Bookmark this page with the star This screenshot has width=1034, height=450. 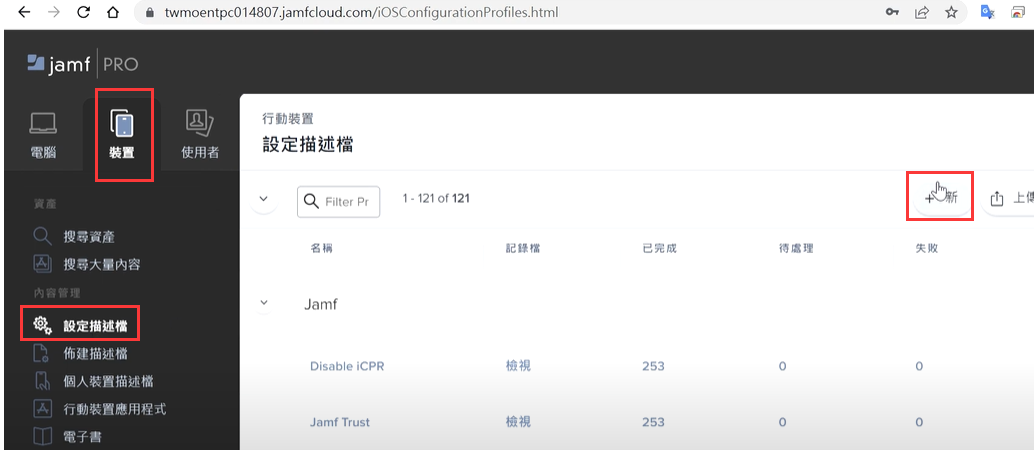(x=951, y=12)
